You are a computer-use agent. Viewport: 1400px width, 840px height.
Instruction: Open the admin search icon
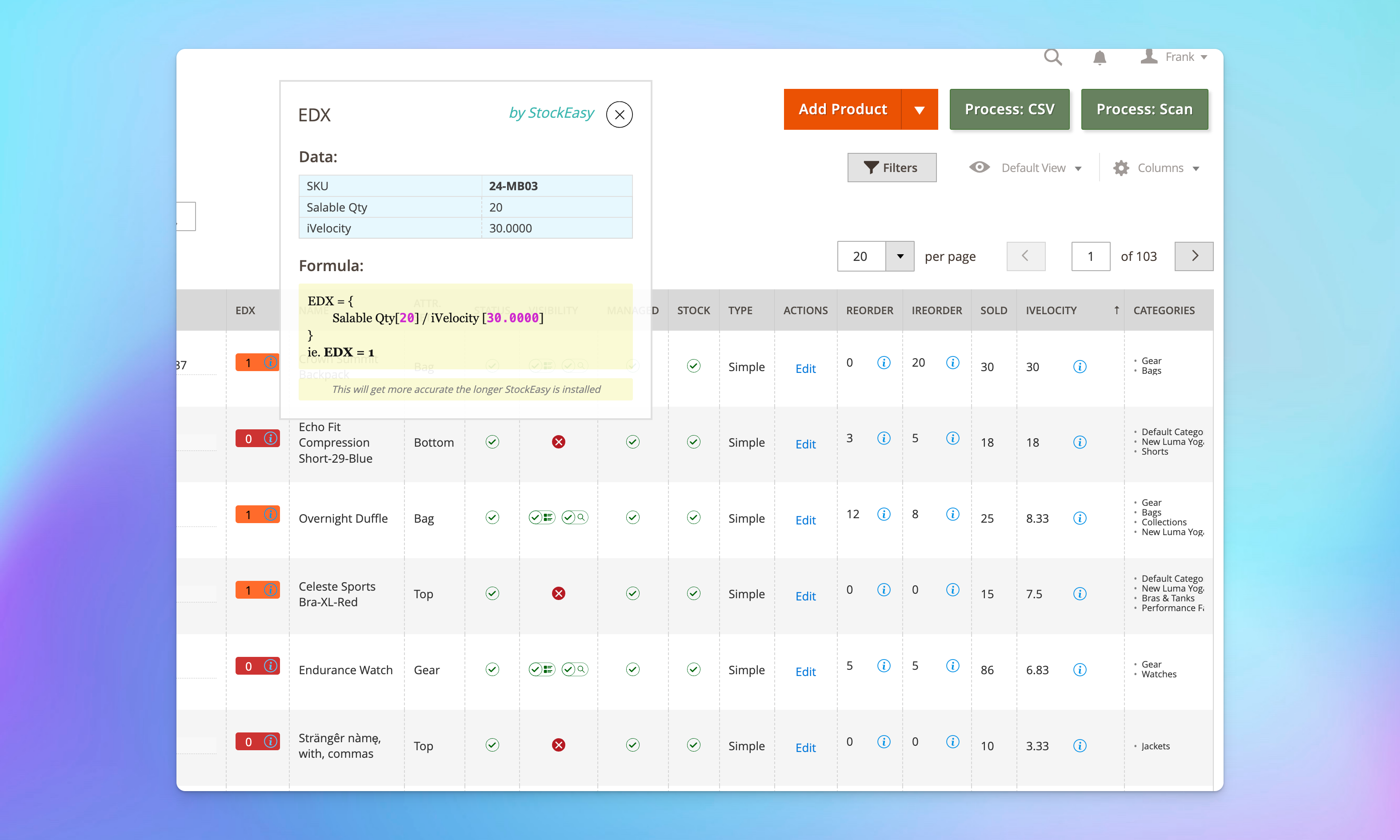[x=1052, y=57]
